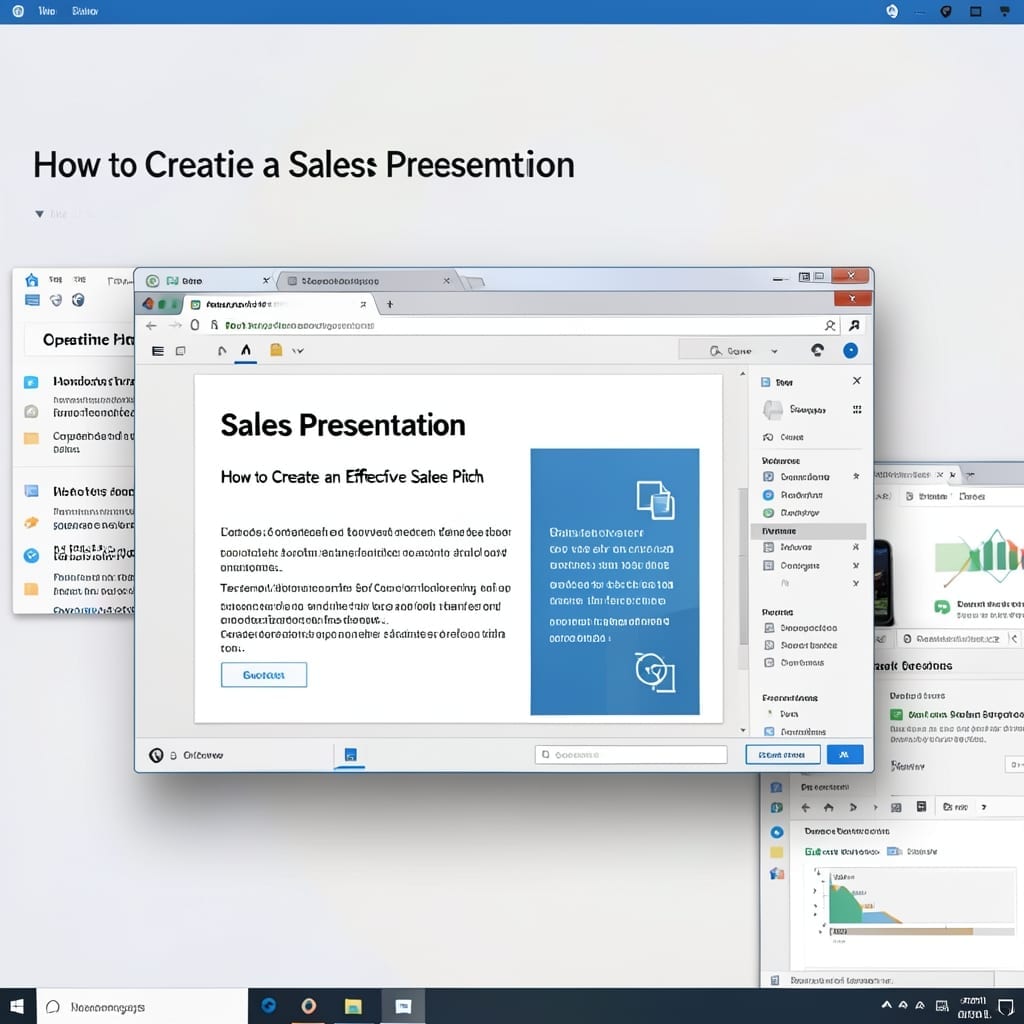The image size is (1024, 1024).
Task: Click the grid dots icon in the side panel
Action: [x=857, y=409]
